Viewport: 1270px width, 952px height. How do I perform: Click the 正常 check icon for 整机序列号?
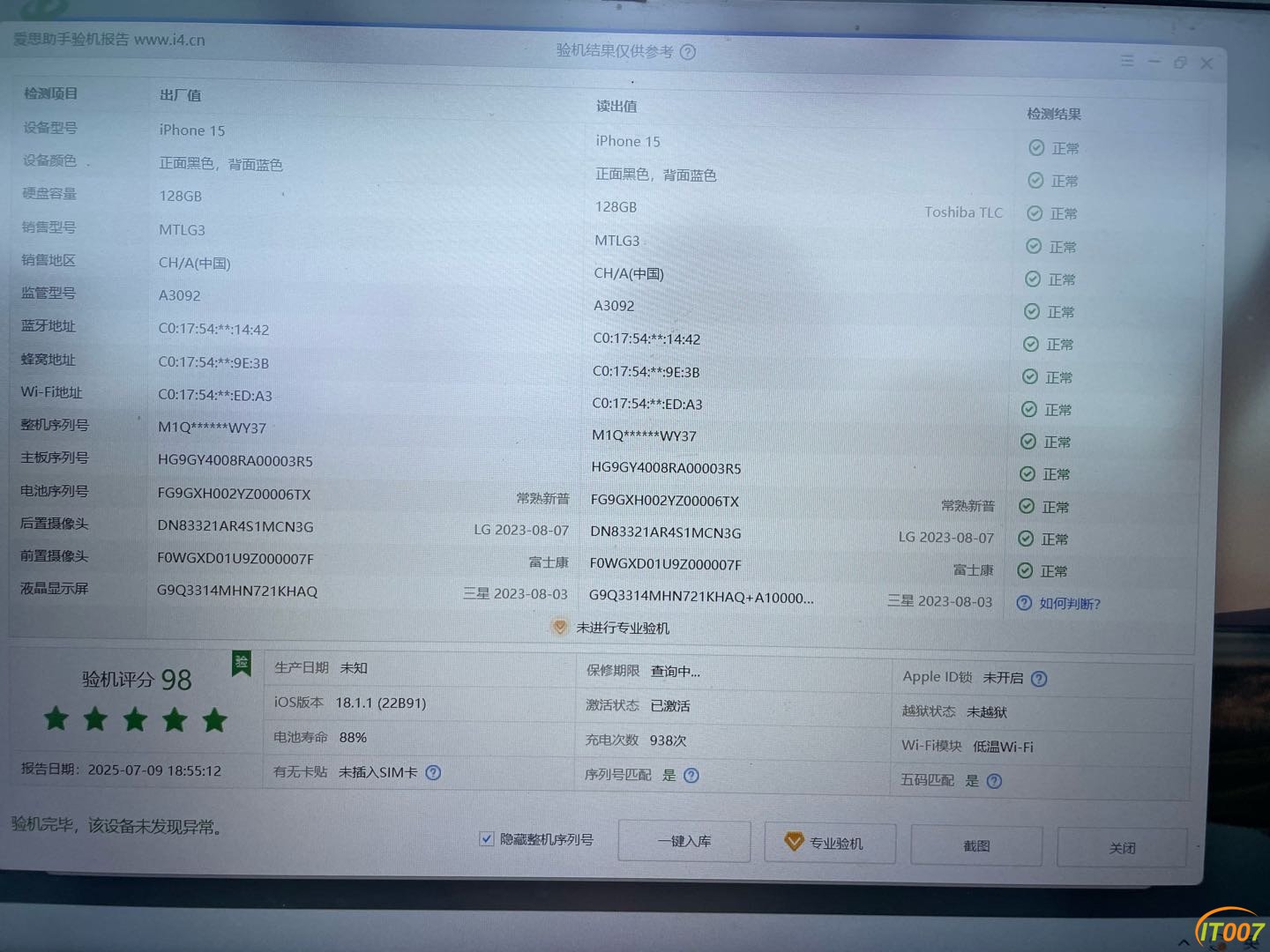1027,442
